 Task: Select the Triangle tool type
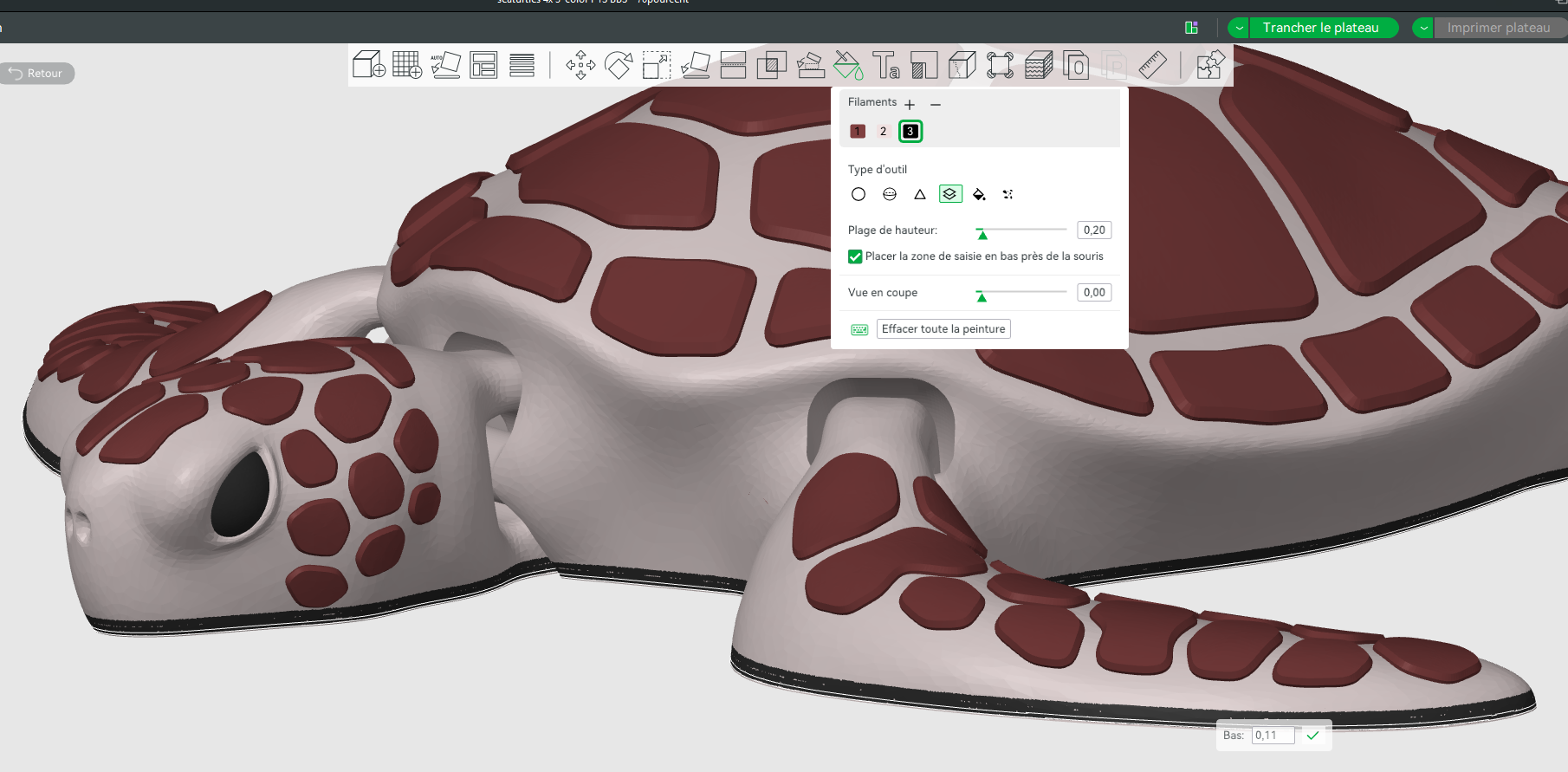pos(920,194)
